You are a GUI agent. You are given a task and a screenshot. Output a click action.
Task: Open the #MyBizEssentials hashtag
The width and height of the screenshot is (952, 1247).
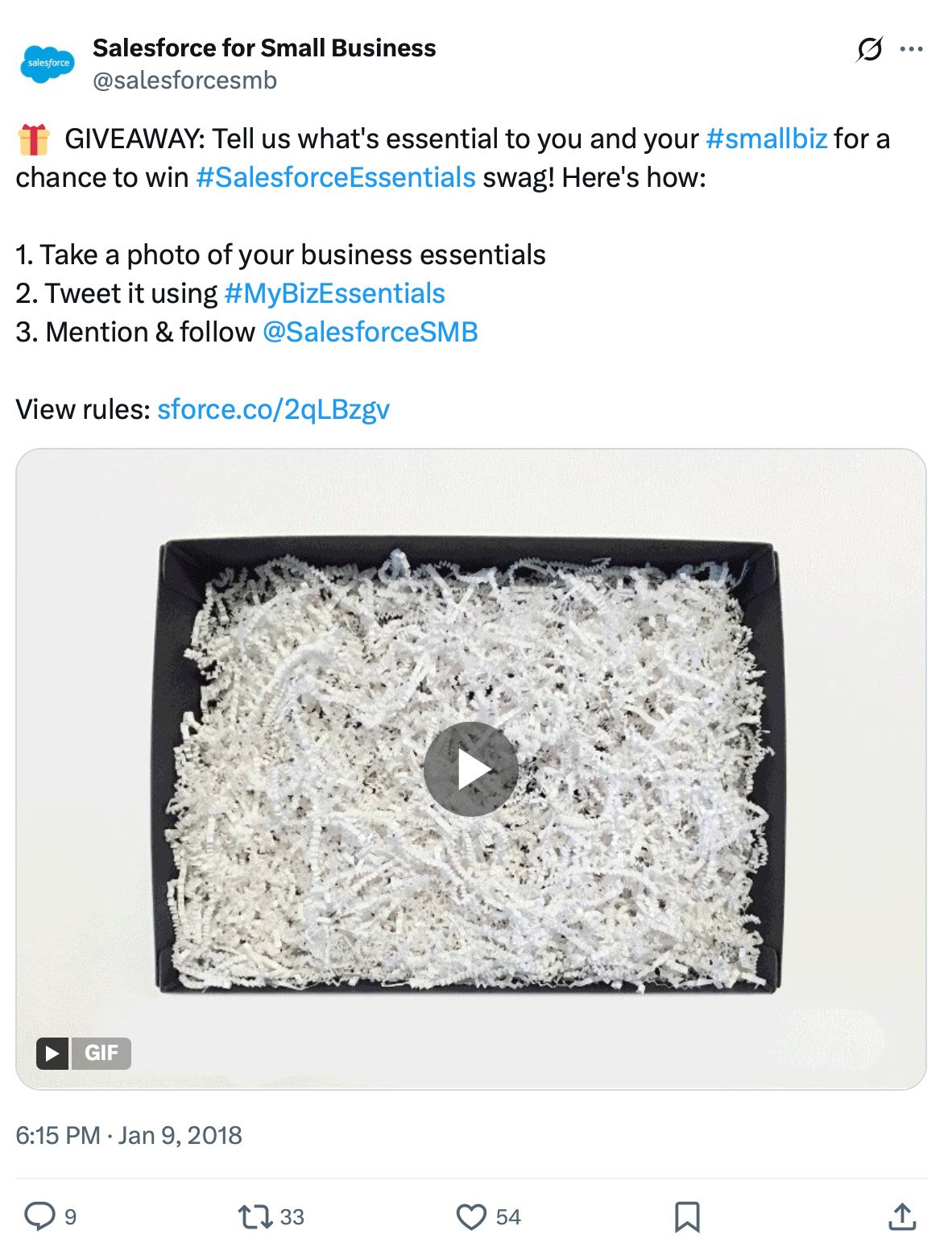[336, 293]
